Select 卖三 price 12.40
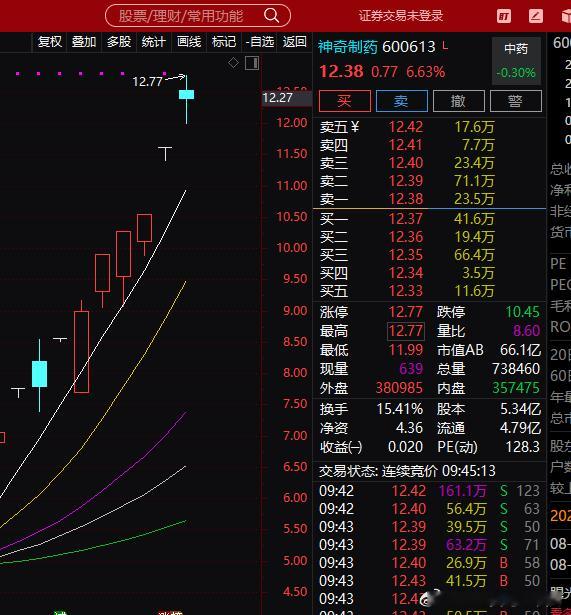The width and height of the screenshot is (571, 615). tap(406, 163)
